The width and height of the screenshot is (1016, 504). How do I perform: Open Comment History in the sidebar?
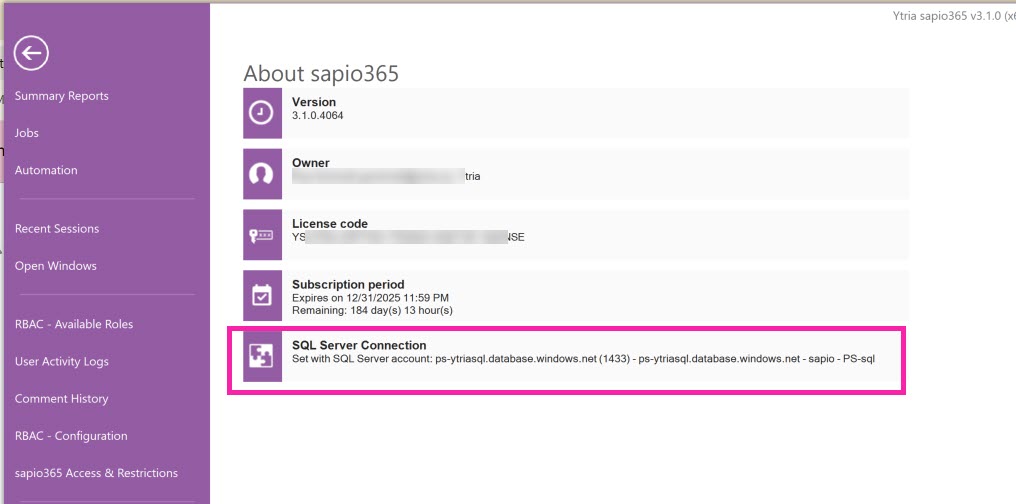[61, 399]
